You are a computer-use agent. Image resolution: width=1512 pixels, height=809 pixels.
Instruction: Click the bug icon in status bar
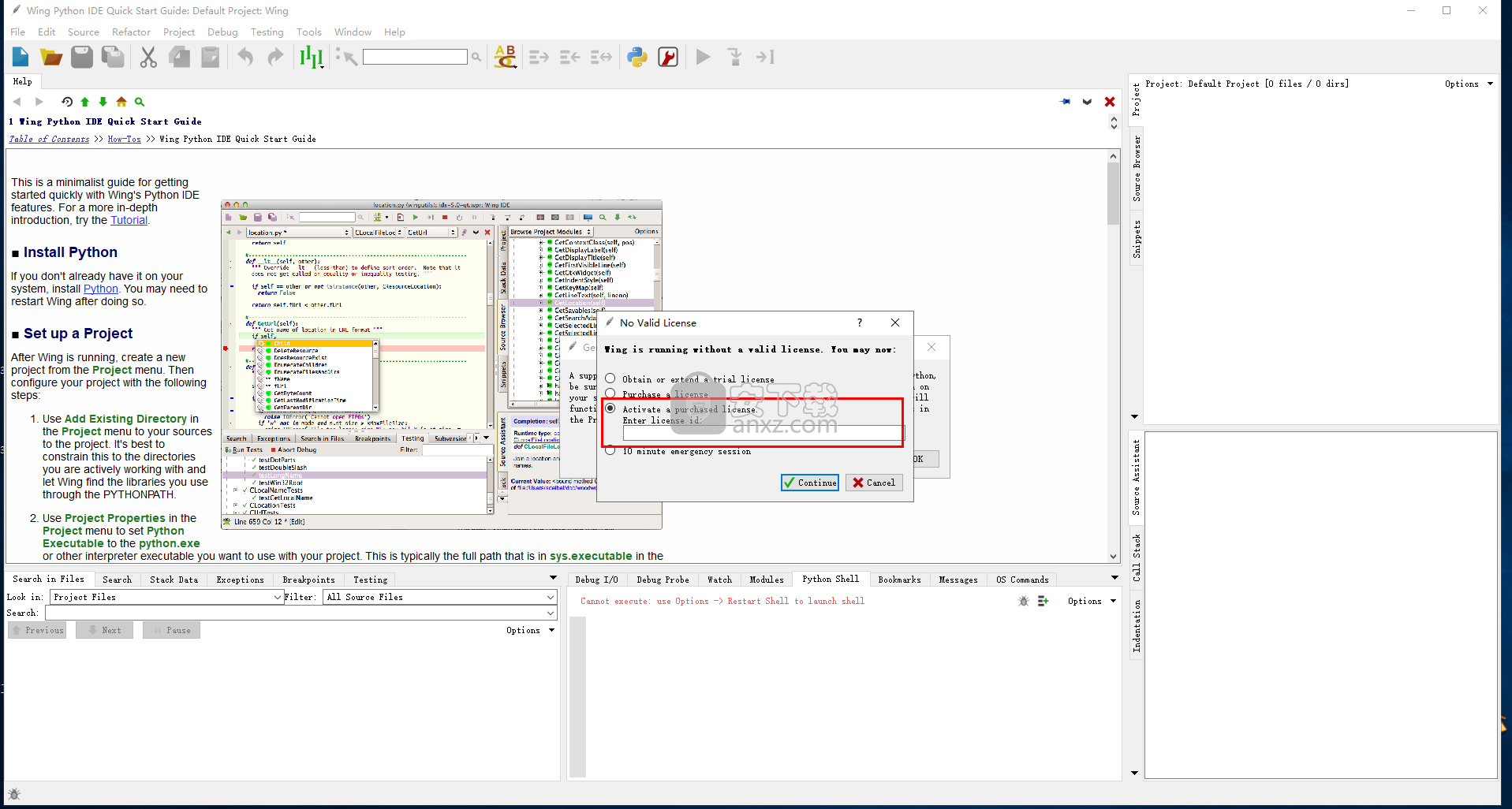point(13,794)
